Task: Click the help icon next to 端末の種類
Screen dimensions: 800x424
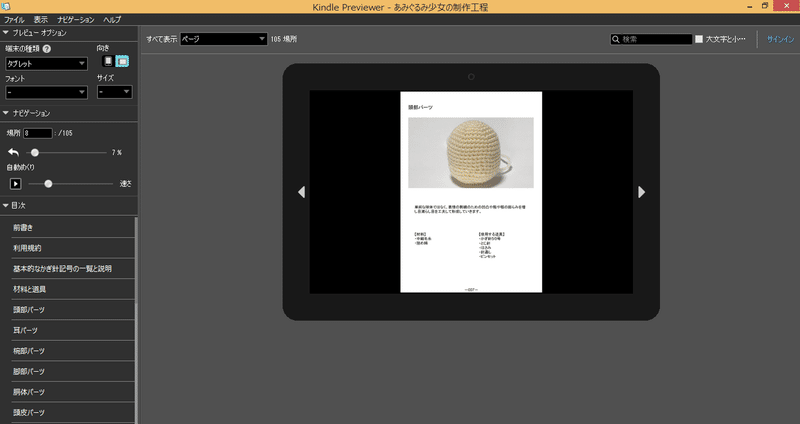Action: pos(47,49)
